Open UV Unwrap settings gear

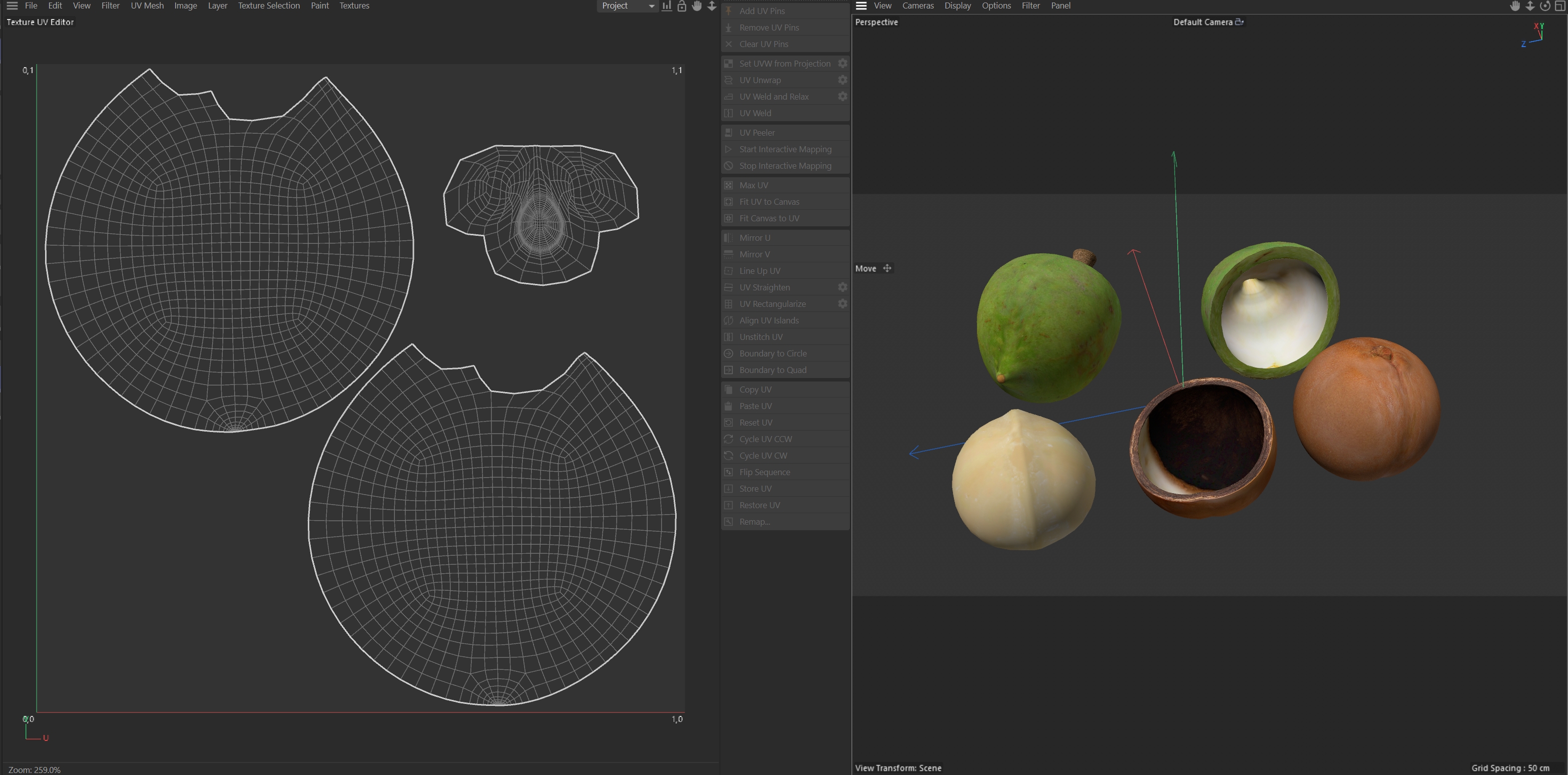(x=842, y=80)
